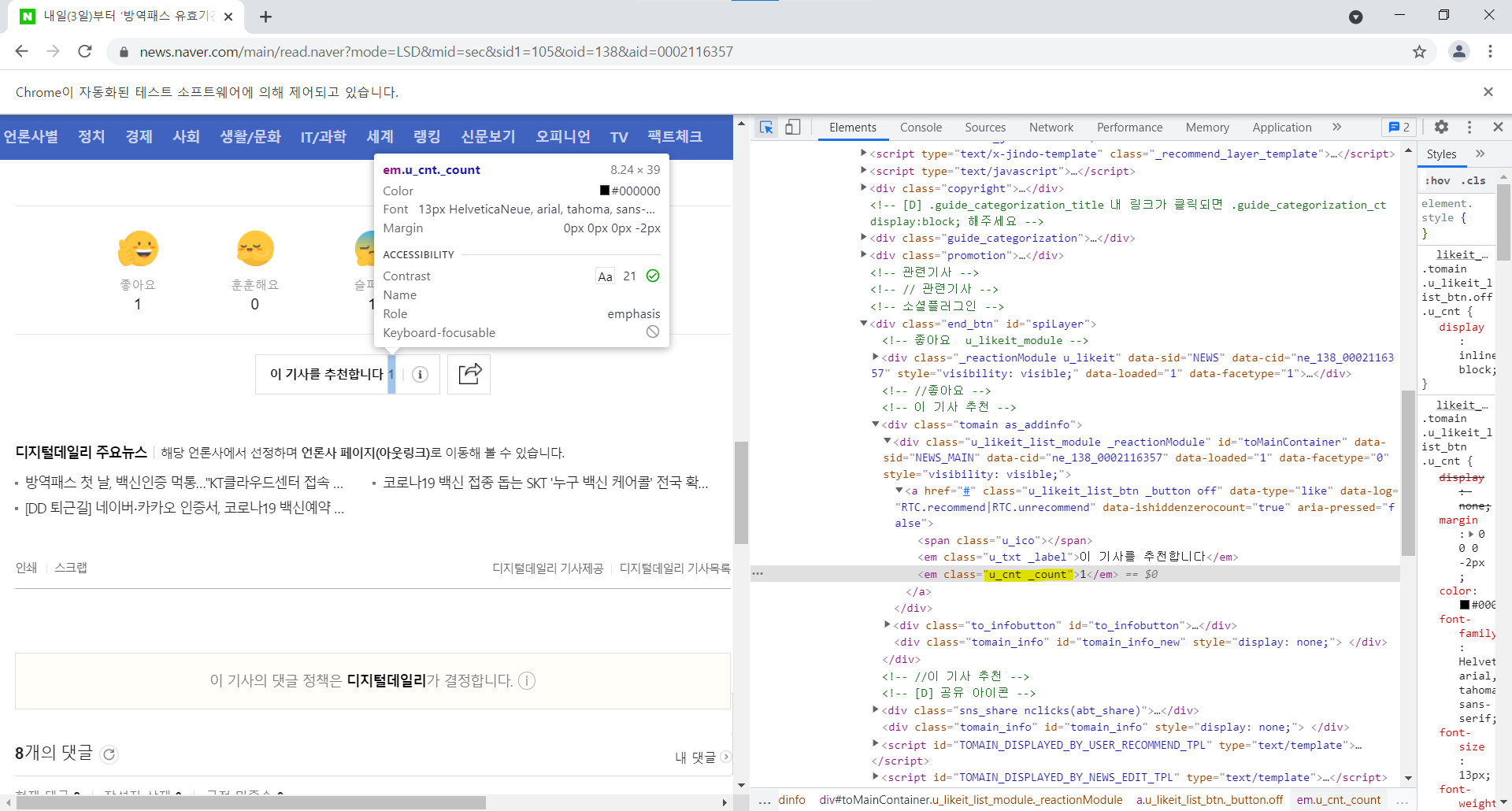Open the Performance tab
Screen dimensions: 1512x811
click(x=1129, y=128)
